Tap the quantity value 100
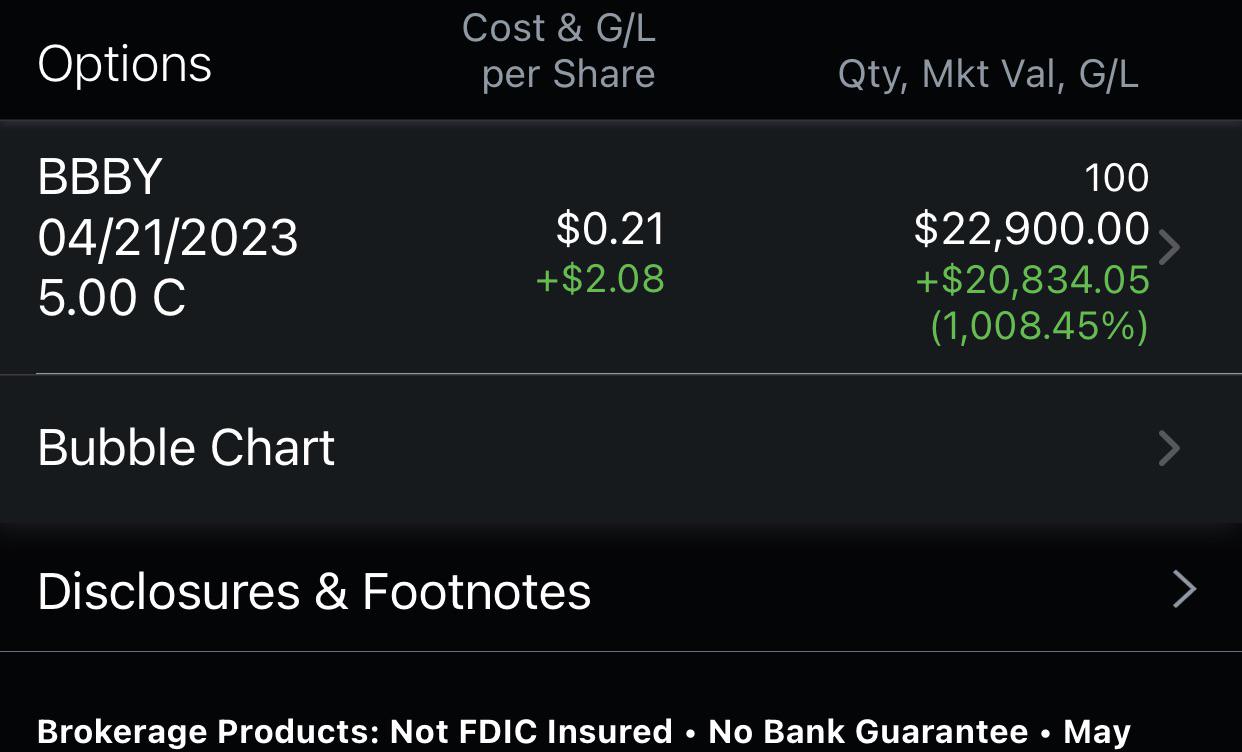This screenshot has height=752, width=1242. pos(1116,178)
